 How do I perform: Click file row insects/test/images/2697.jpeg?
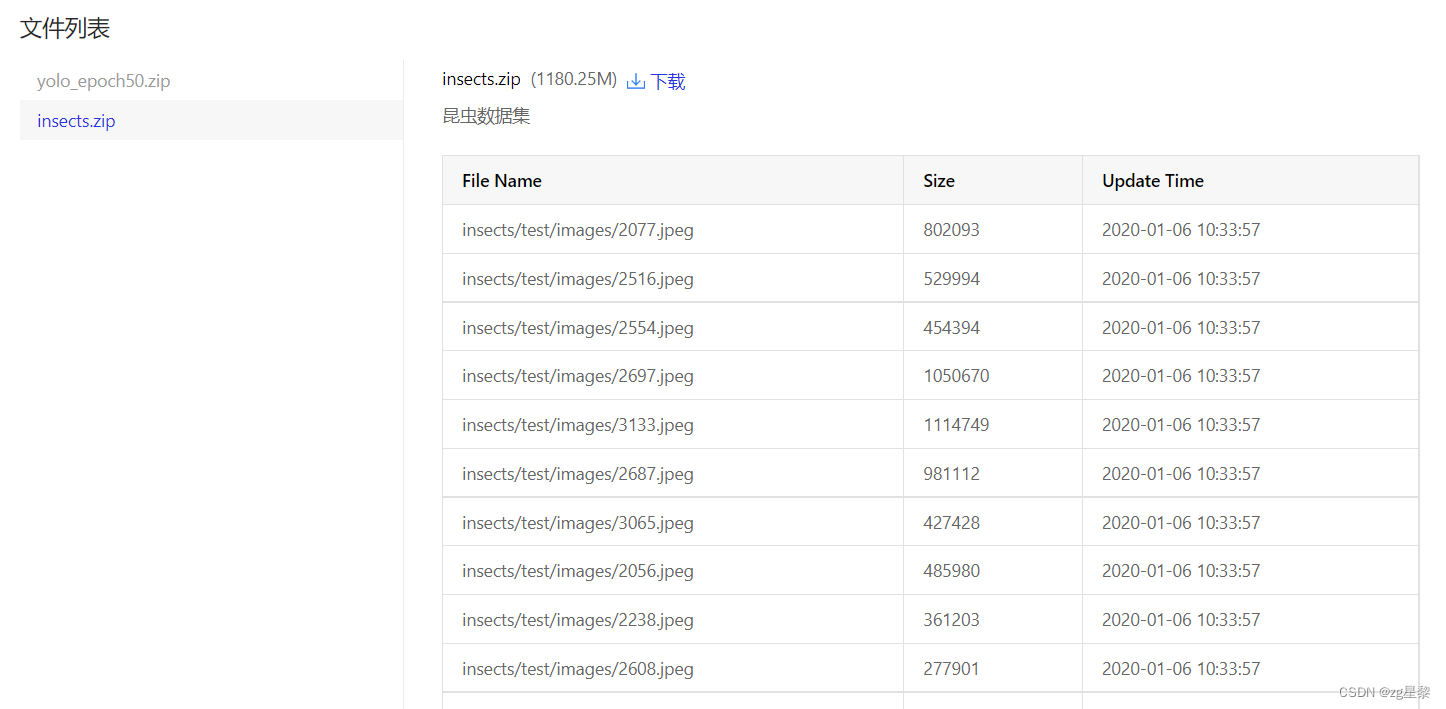click(930, 376)
